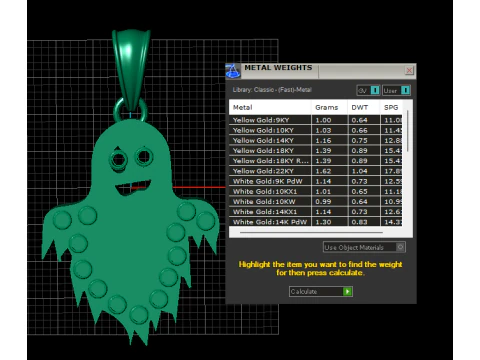Close the Metal Weights dialog
Screen dimensions: 480x360
point(409,70)
